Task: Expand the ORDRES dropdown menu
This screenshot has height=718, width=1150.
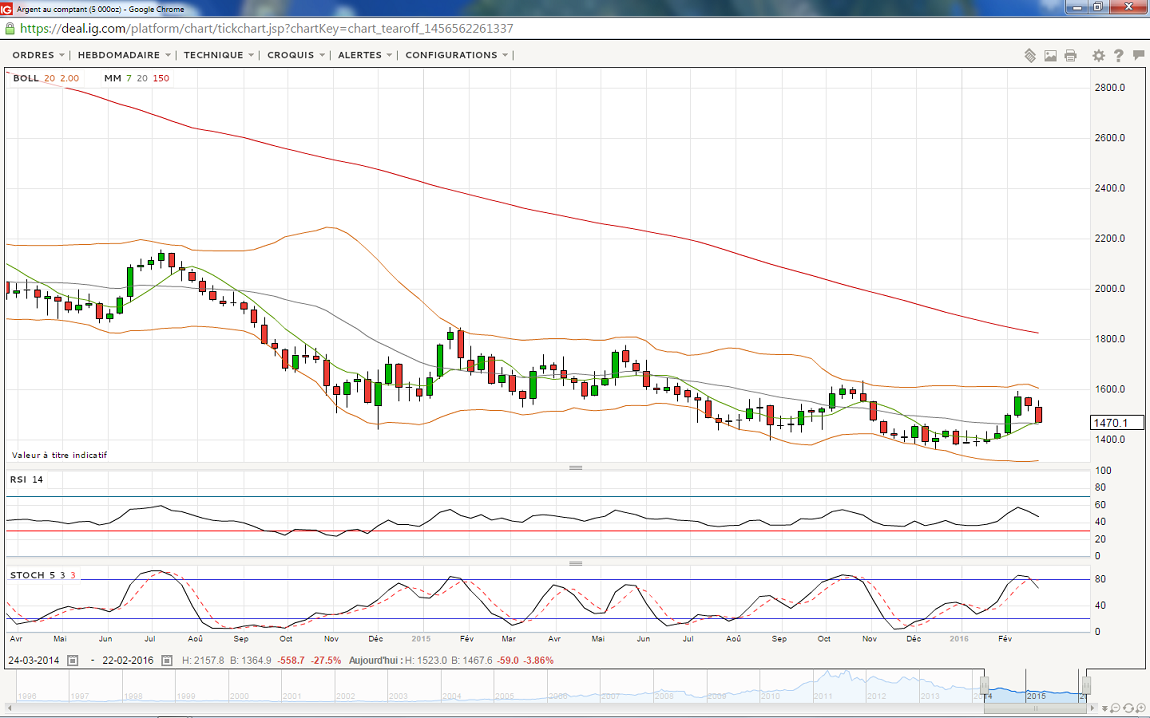Action: [x=38, y=55]
